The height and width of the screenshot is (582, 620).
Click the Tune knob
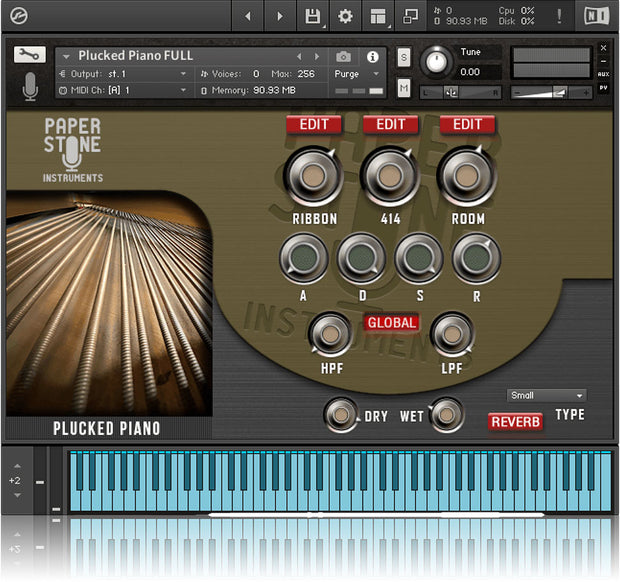click(436, 62)
